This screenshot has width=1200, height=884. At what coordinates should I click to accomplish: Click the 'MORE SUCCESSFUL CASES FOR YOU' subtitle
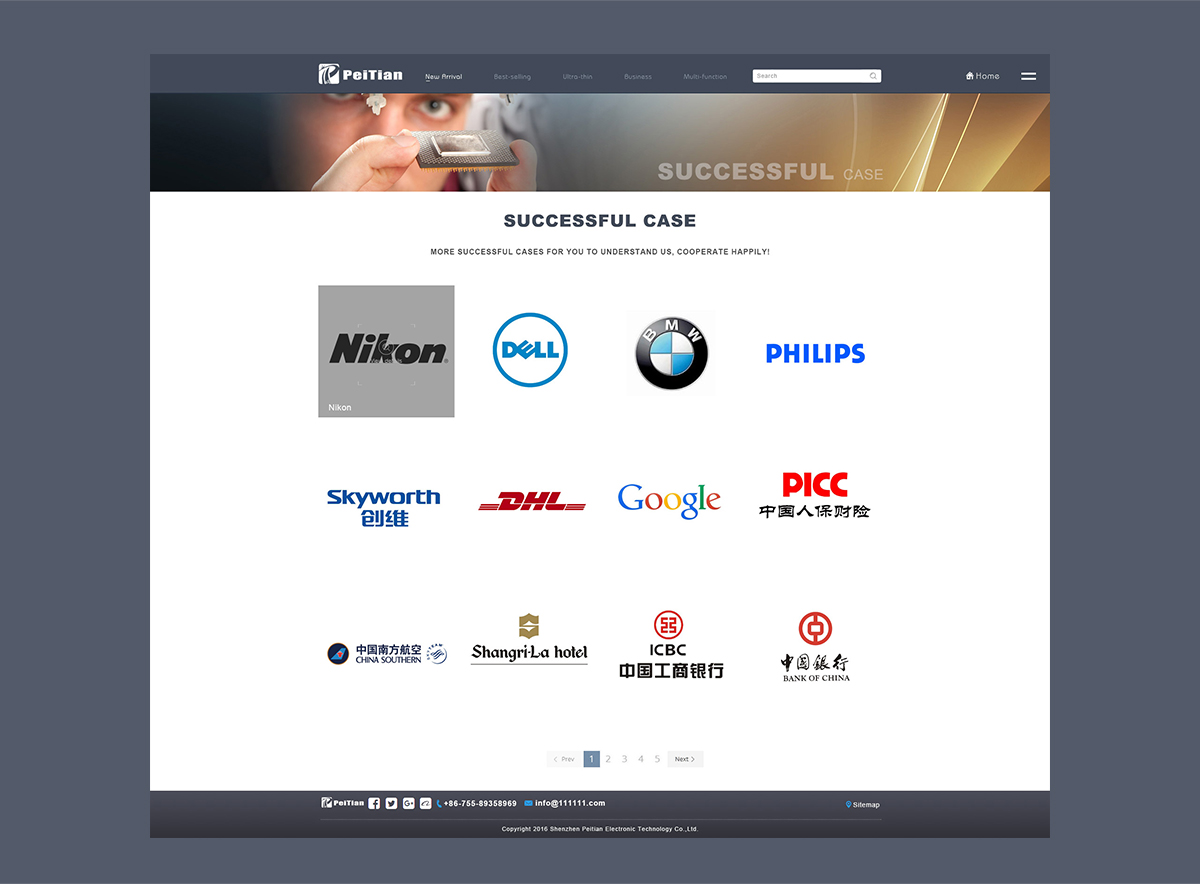pyautogui.click(x=600, y=252)
